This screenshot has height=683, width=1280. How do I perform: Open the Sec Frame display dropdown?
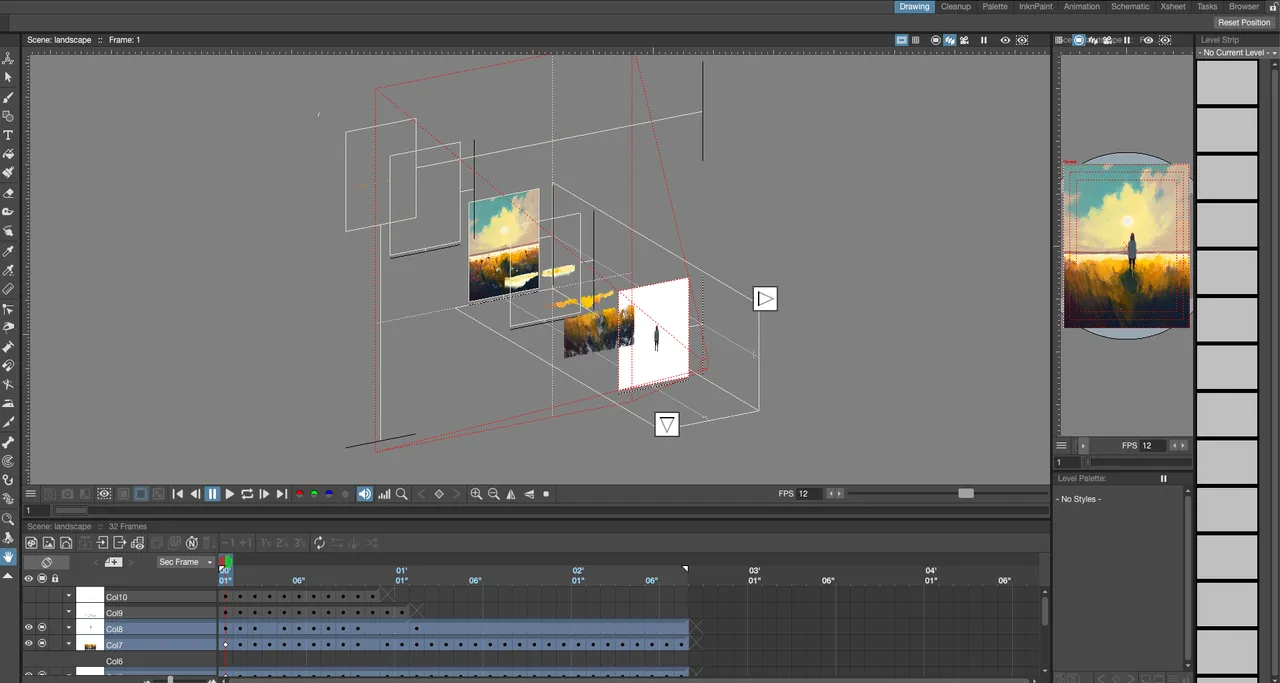pos(186,562)
